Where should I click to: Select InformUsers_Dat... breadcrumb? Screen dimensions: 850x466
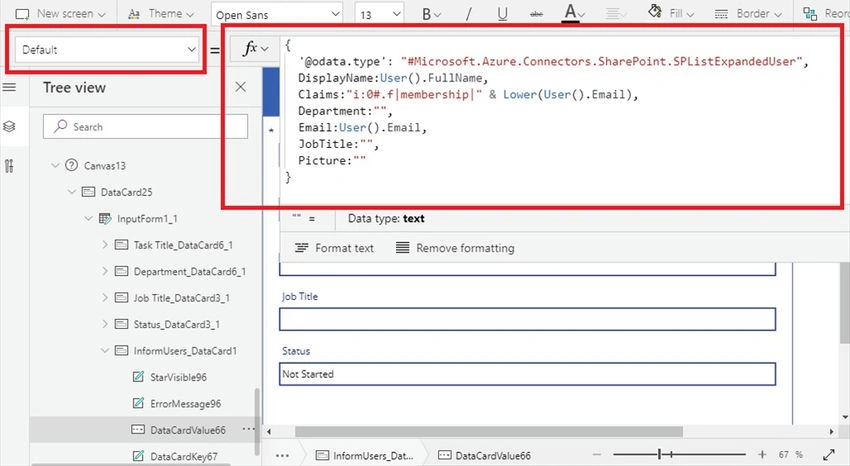[x=365, y=456]
